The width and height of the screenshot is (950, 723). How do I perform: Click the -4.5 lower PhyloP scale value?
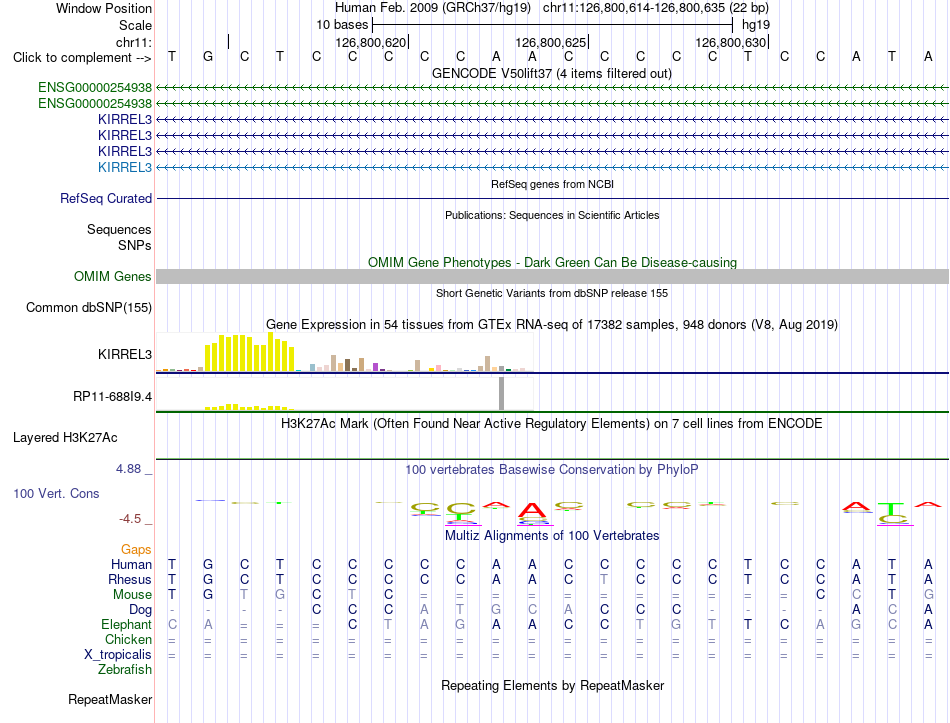(130, 519)
